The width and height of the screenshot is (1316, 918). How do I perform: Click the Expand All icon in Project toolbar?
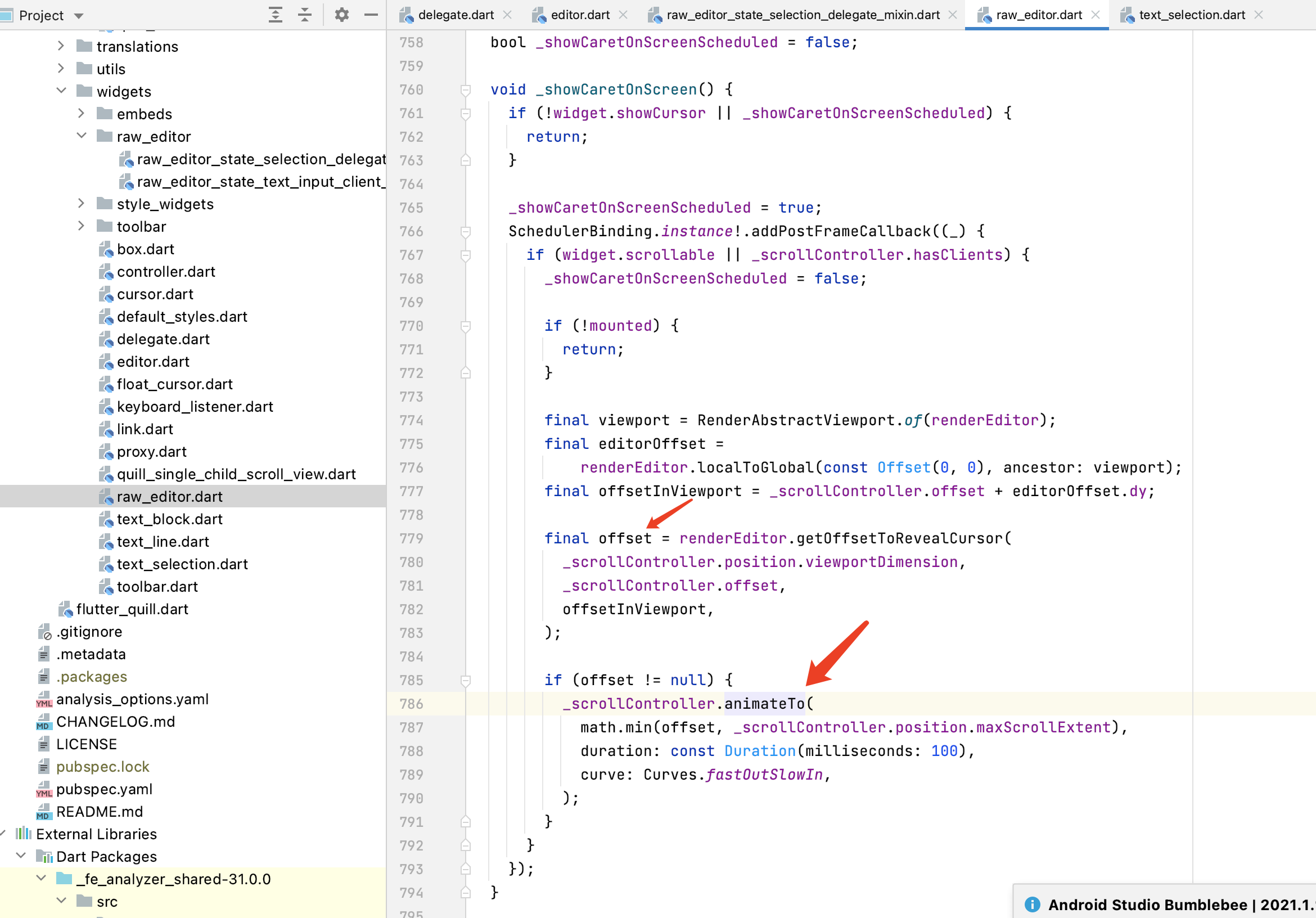pyautogui.click(x=276, y=15)
